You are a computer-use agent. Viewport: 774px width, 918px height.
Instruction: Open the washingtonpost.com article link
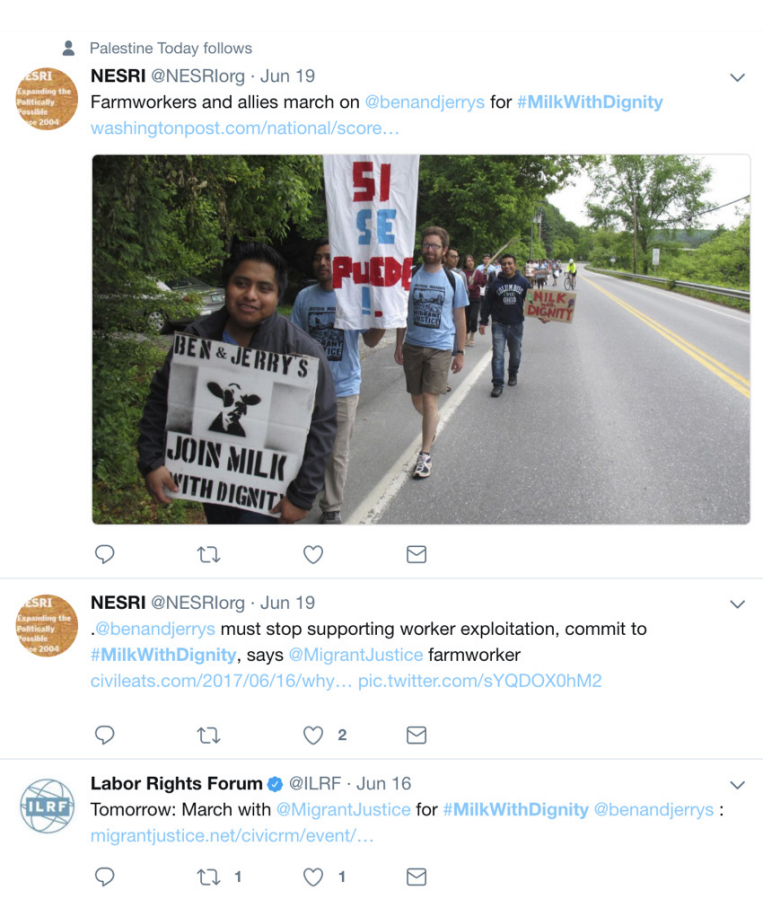[245, 128]
